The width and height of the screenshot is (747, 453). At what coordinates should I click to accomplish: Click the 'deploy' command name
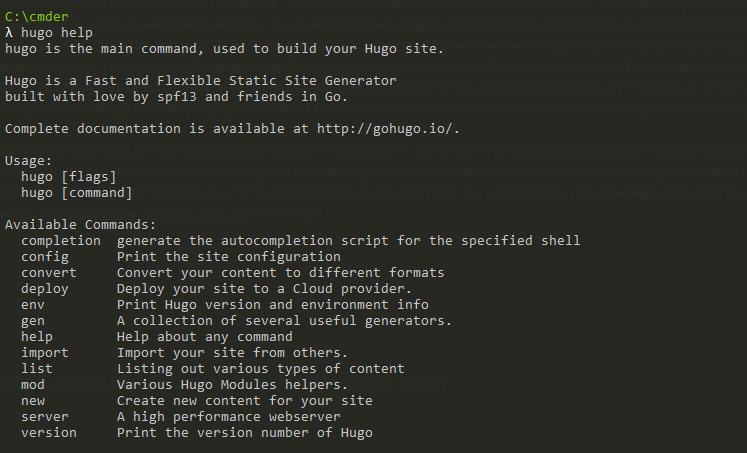45,288
